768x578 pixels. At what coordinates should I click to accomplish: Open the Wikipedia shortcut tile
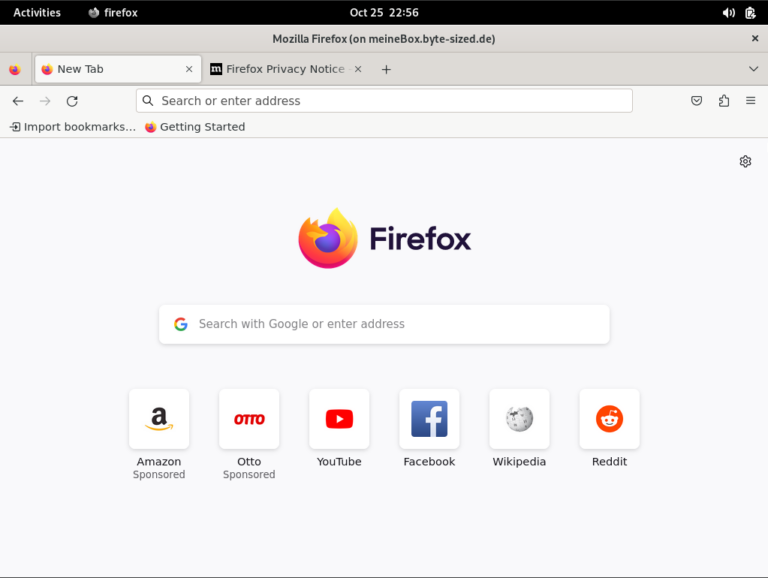click(519, 419)
